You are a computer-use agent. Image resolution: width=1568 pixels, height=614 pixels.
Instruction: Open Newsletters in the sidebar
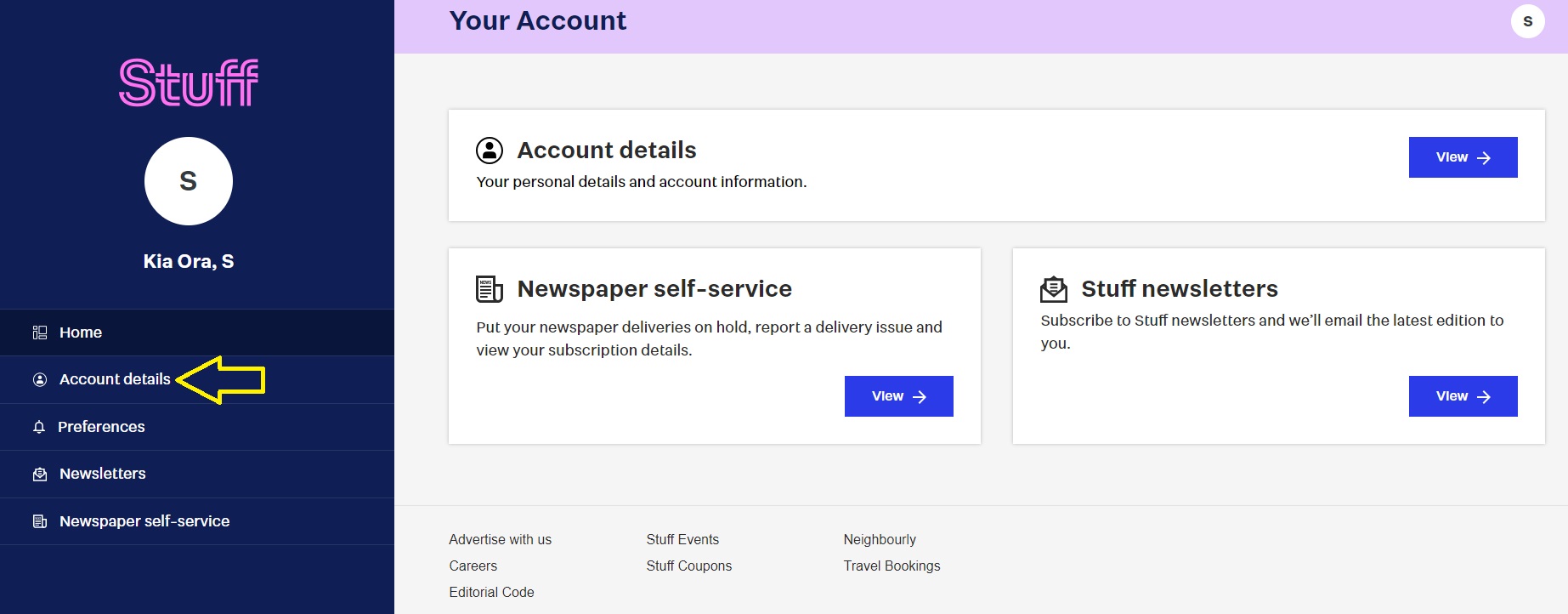pos(197,474)
